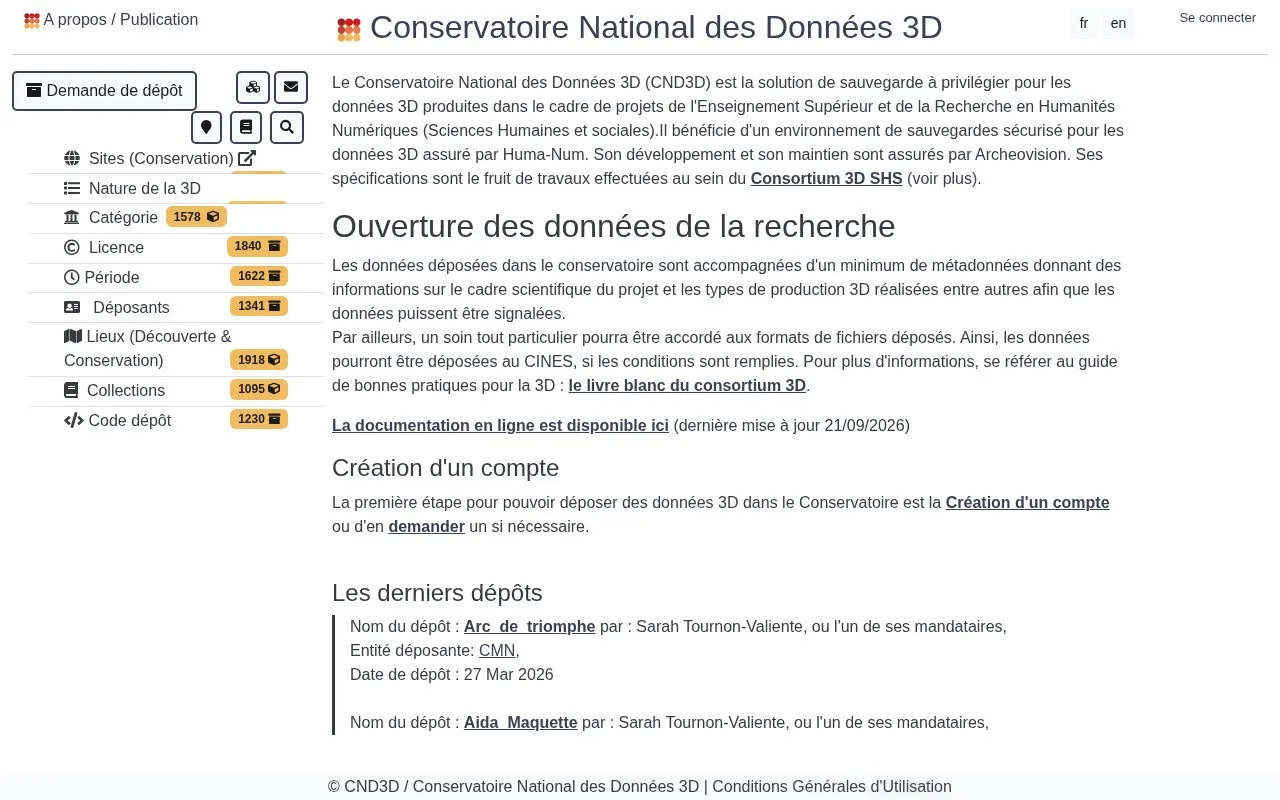The image size is (1280, 800).
Task: Click the list icon beside Nature de la 3D
Action: (x=72, y=188)
